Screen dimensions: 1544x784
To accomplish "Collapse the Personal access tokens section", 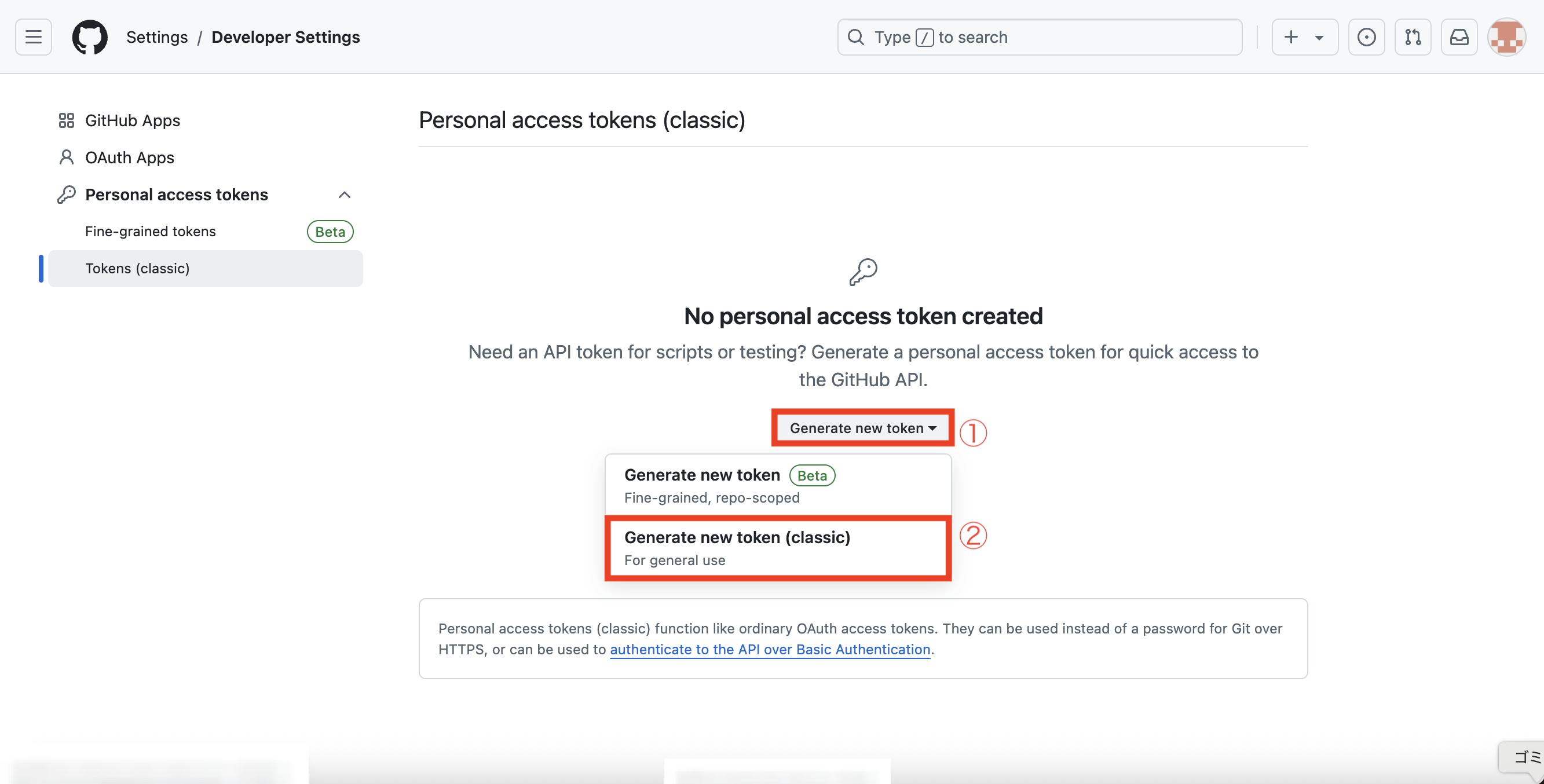I will pos(345,194).
